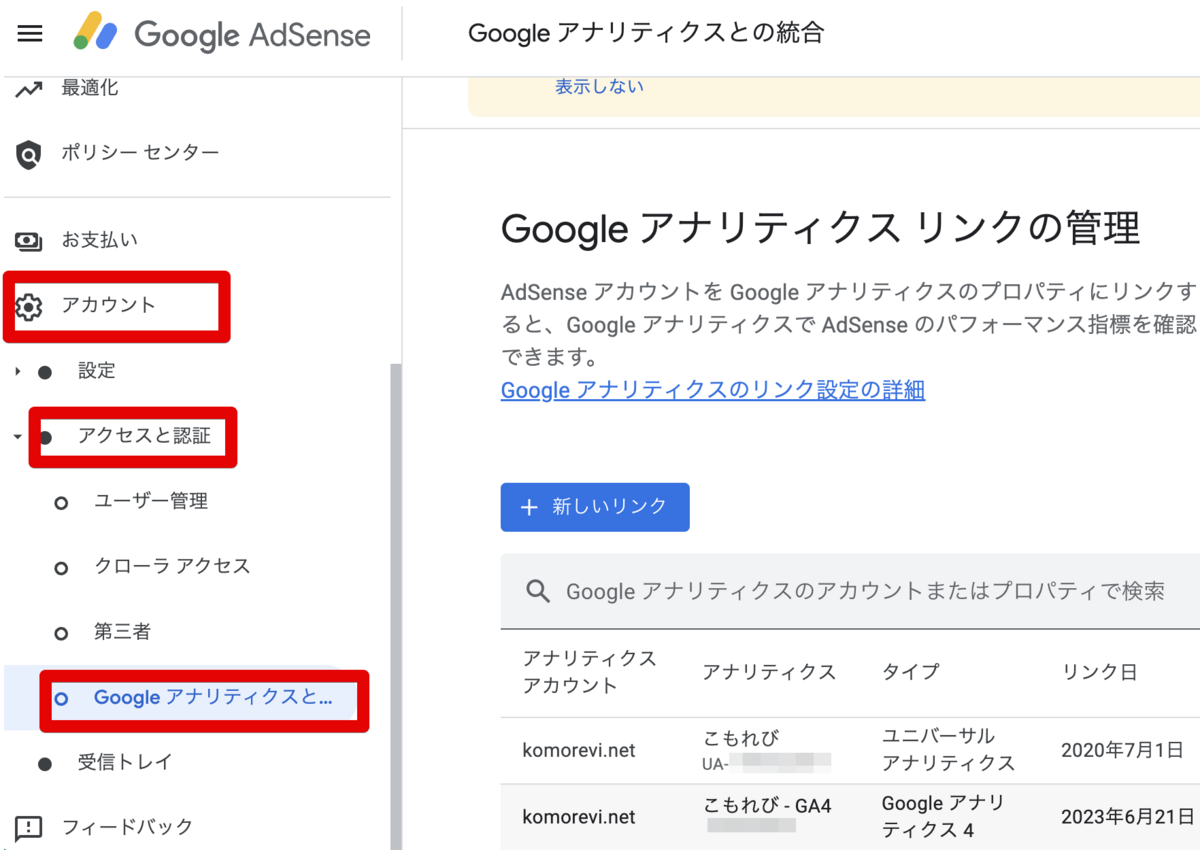Open the hamburger main menu
This screenshot has width=1200, height=850.
(x=30, y=34)
